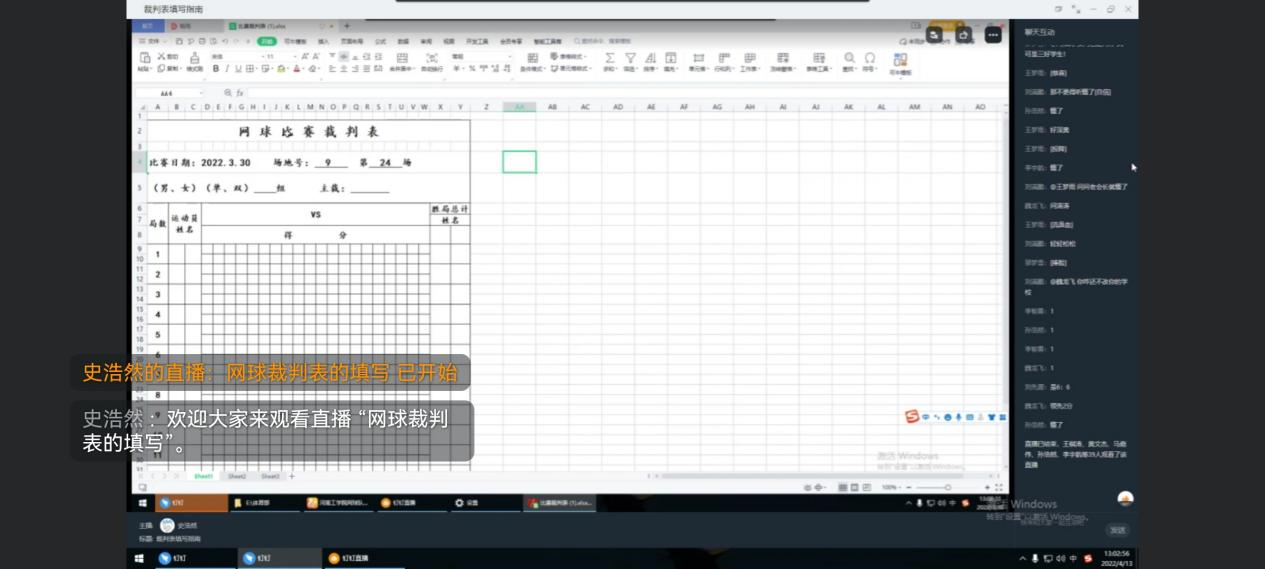
Task: Click the add new sheet plus button
Action: [292, 476]
